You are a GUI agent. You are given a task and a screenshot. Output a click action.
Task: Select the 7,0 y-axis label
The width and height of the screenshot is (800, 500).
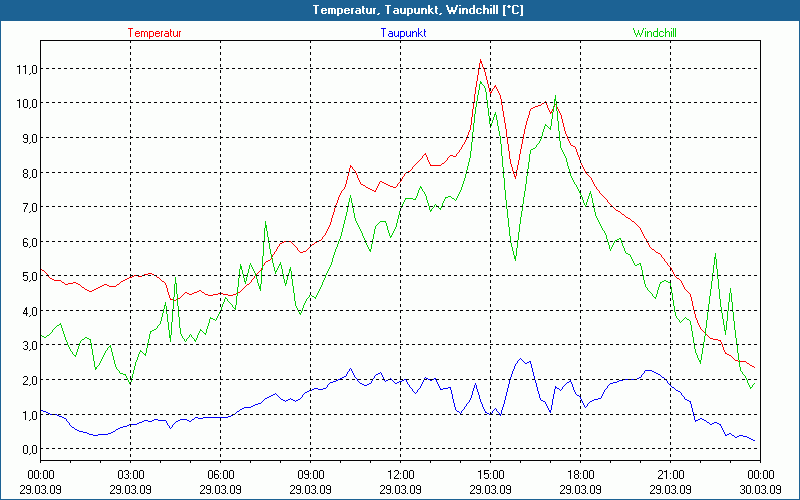pos(29,207)
